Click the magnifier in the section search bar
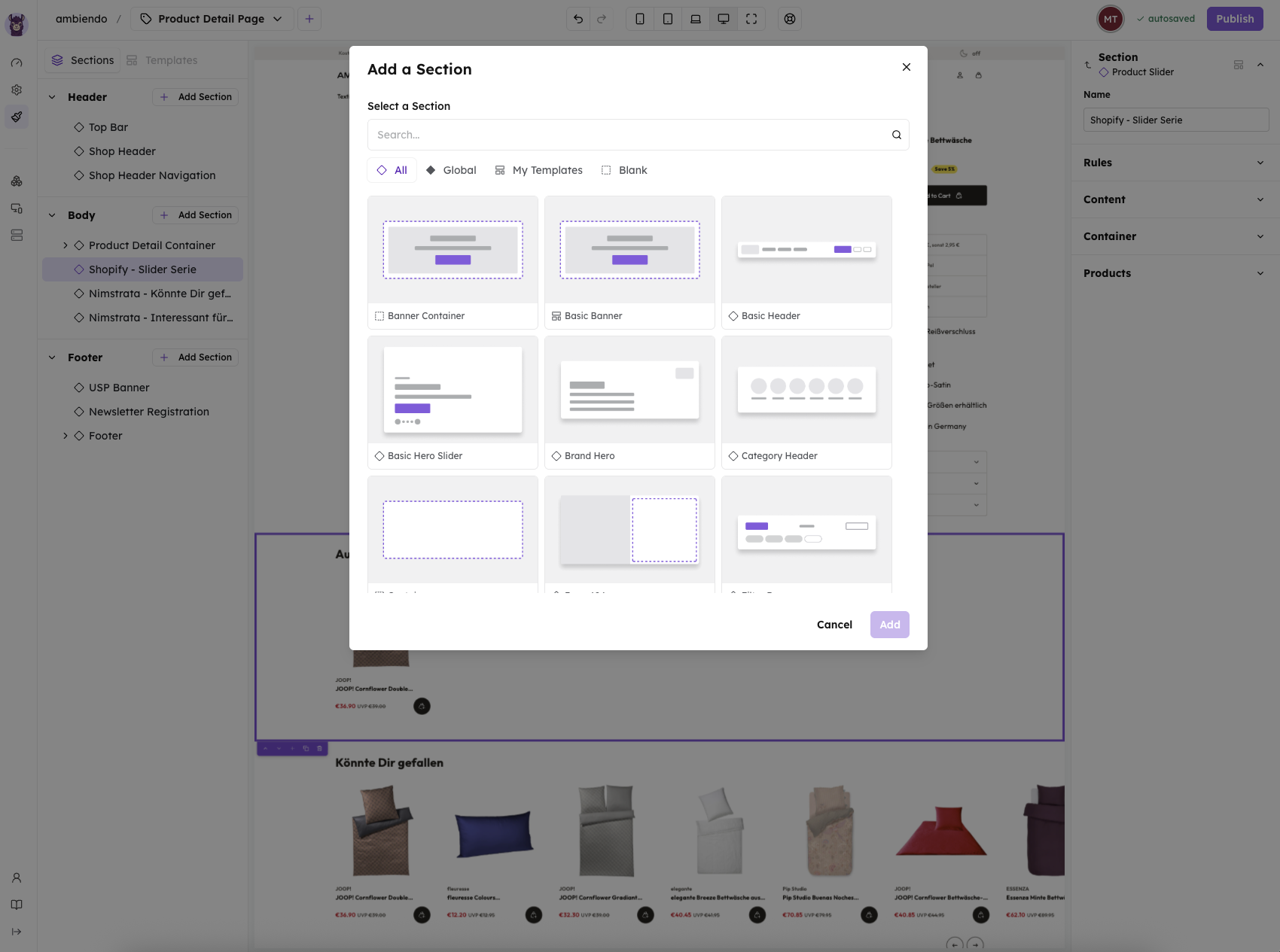Viewport: 1280px width, 952px height. point(896,134)
